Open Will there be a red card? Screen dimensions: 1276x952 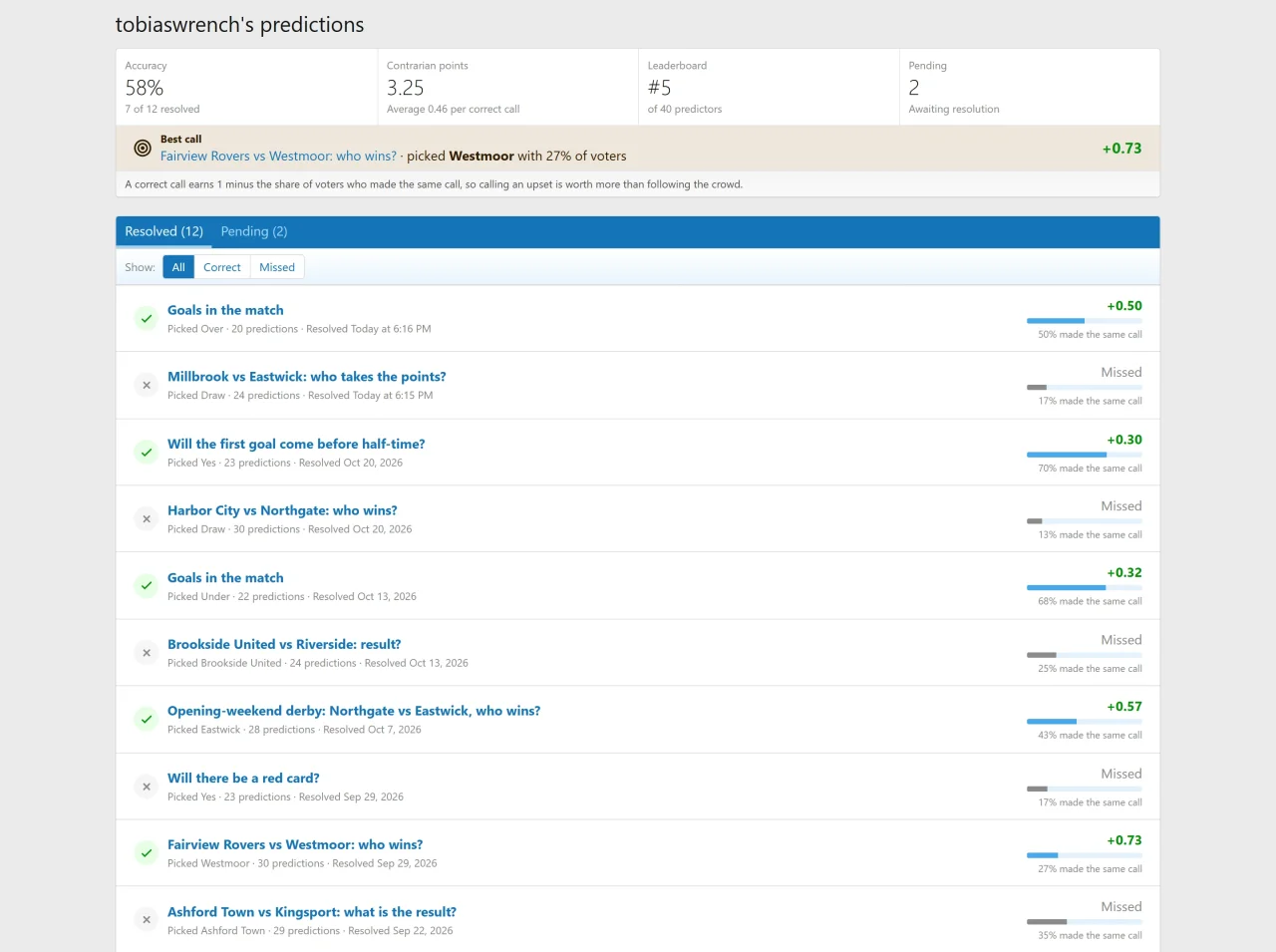pos(243,778)
